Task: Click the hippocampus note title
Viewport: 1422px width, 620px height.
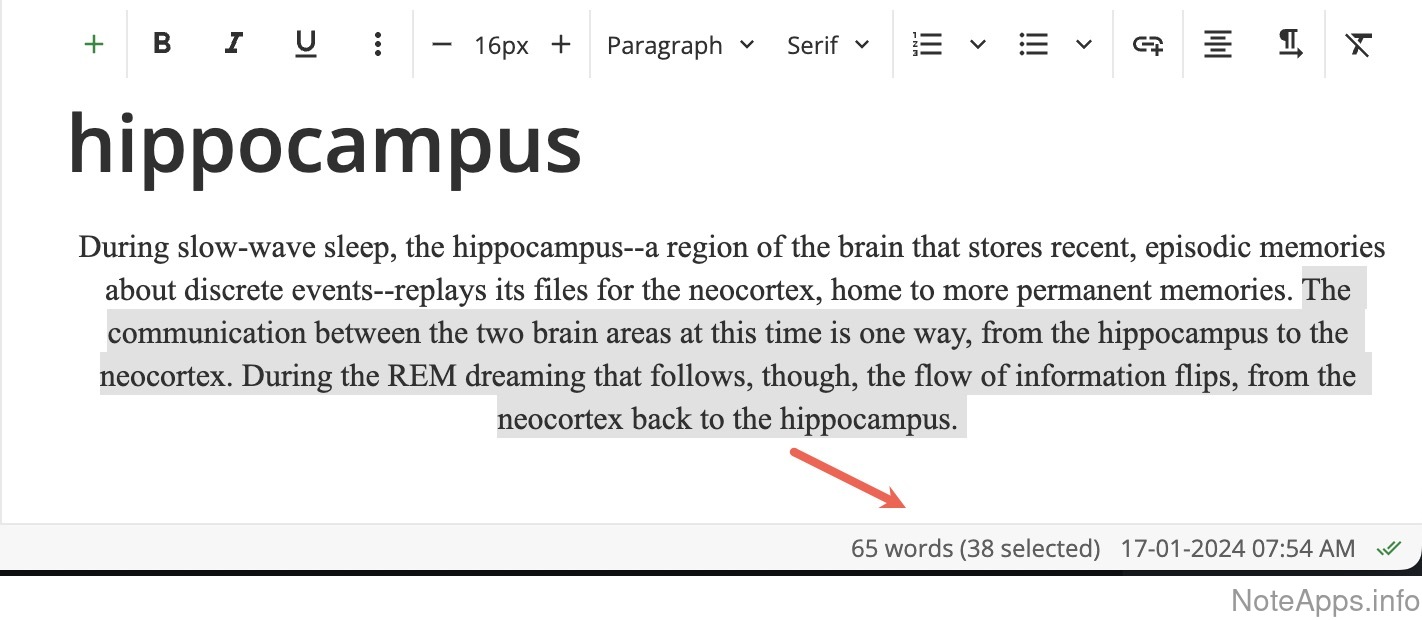Action: (x=325, y=143)
